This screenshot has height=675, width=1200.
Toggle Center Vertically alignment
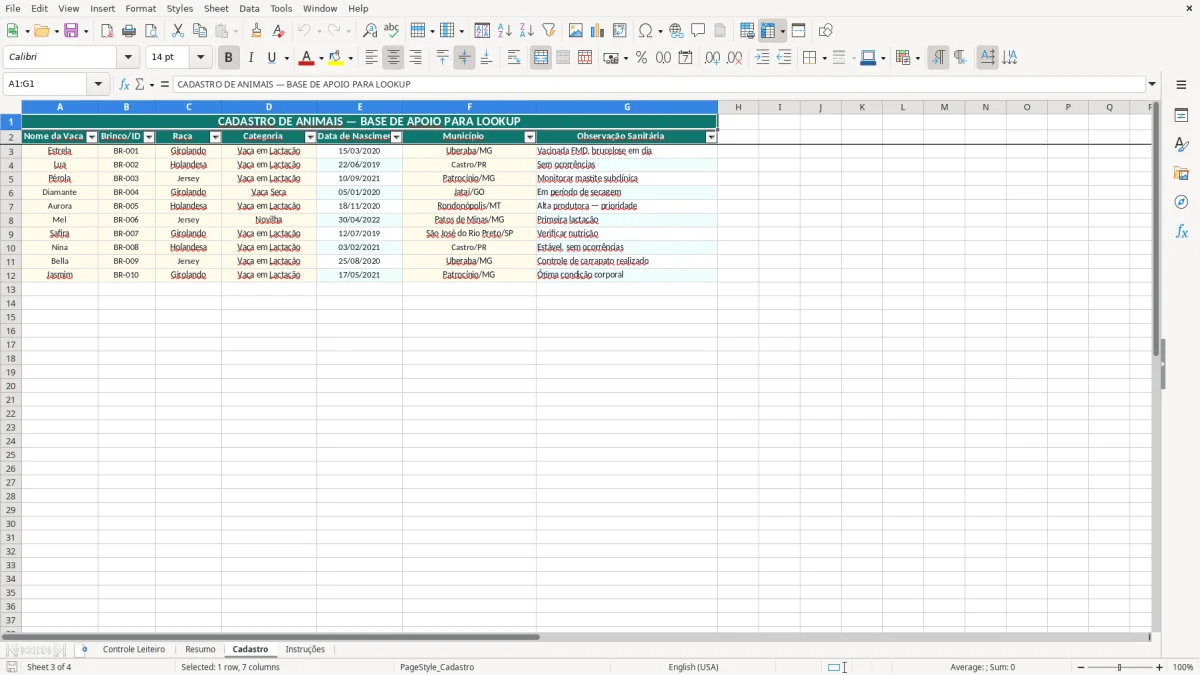tap(465, 58)
